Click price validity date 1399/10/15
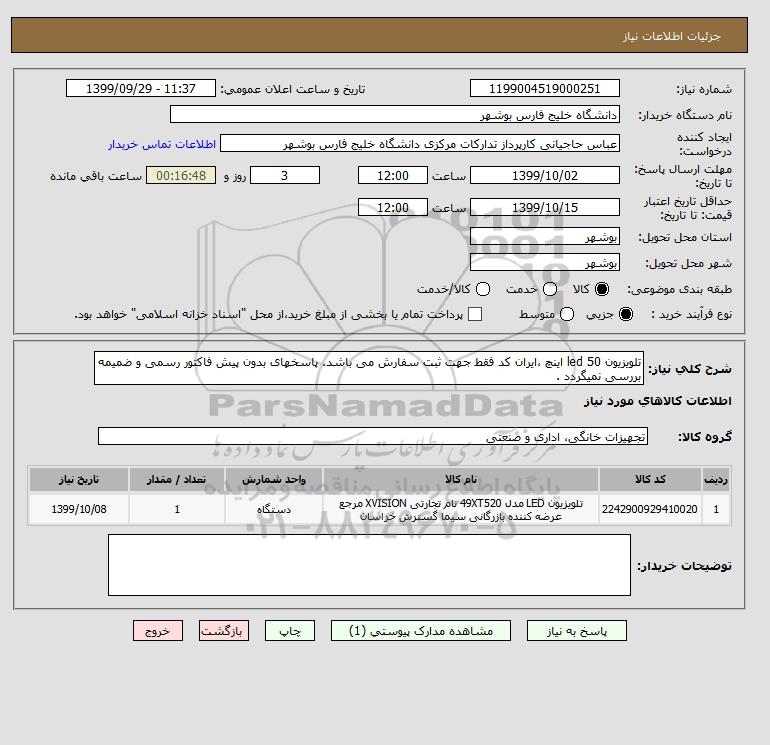The width and height of the screenshot is (770, 745). 545,207
